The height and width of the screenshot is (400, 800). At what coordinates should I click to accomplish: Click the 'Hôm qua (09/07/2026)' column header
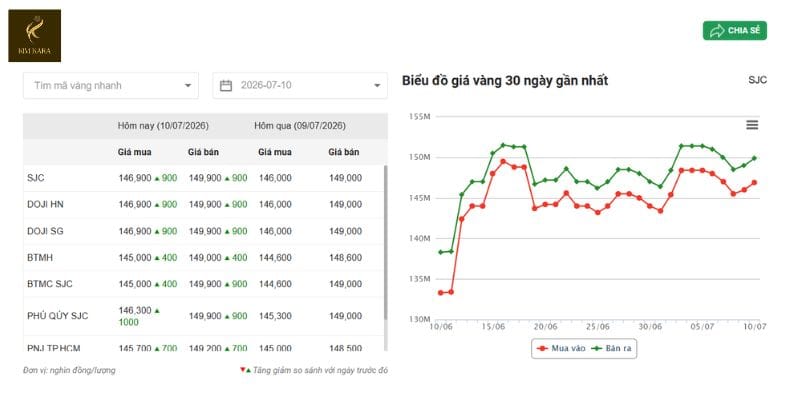(300, 126)
